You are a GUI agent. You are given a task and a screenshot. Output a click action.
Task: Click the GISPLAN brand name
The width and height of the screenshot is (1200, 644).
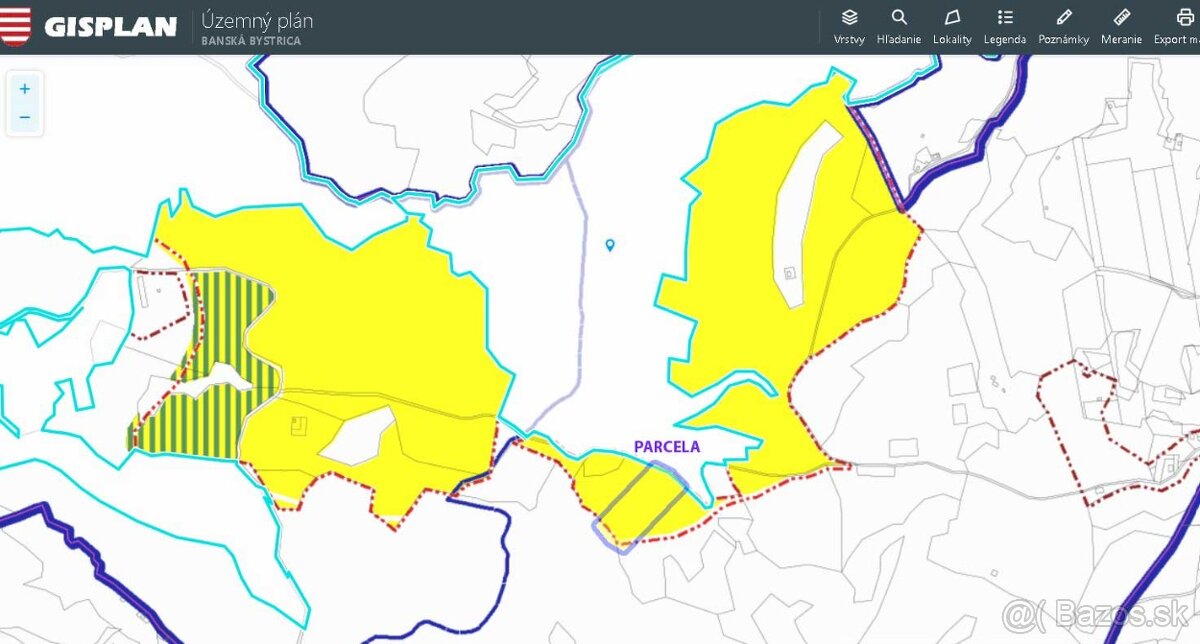(x=110, y=27)
